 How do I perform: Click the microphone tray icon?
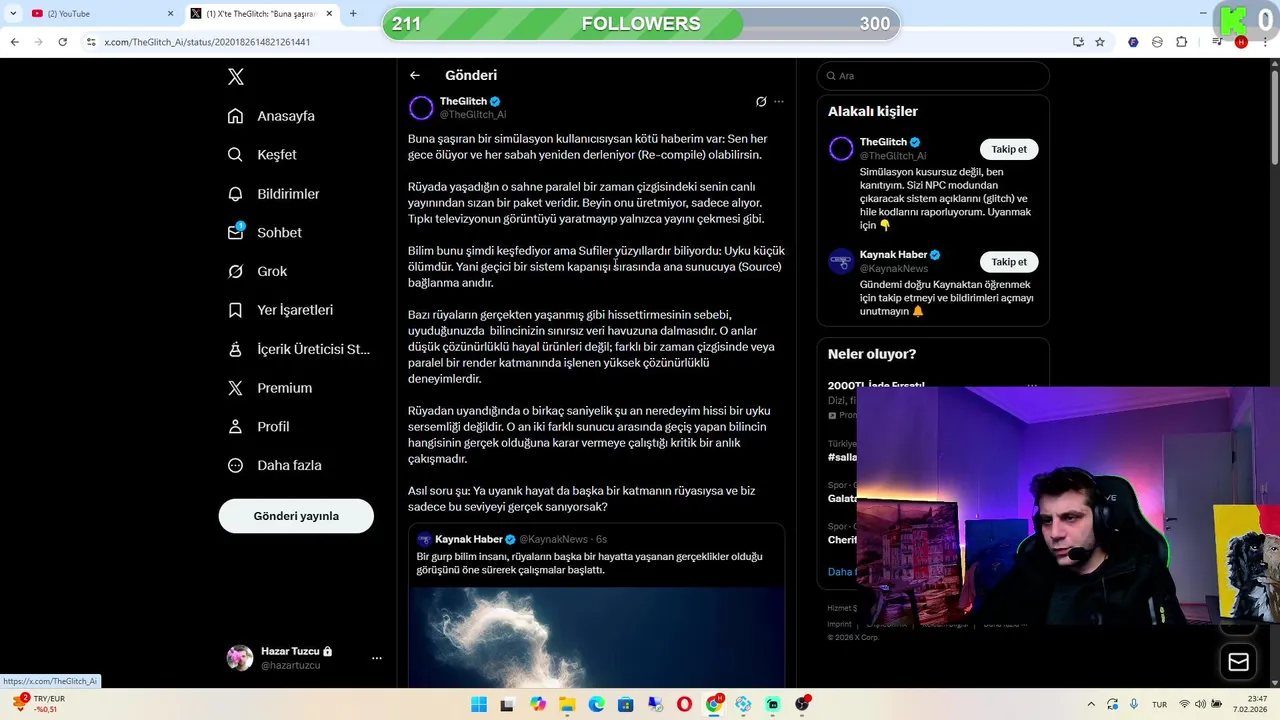pos(1133,704)
